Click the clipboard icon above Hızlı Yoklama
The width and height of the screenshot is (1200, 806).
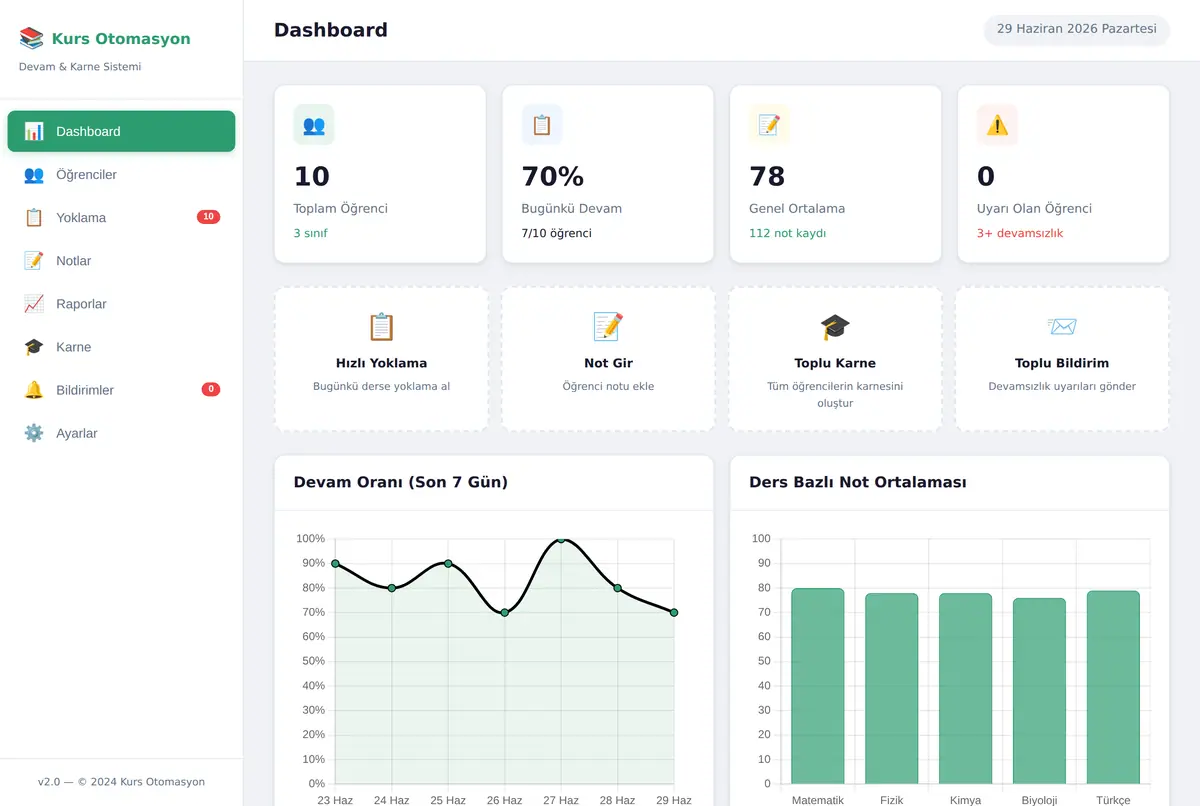click(382, 327)
